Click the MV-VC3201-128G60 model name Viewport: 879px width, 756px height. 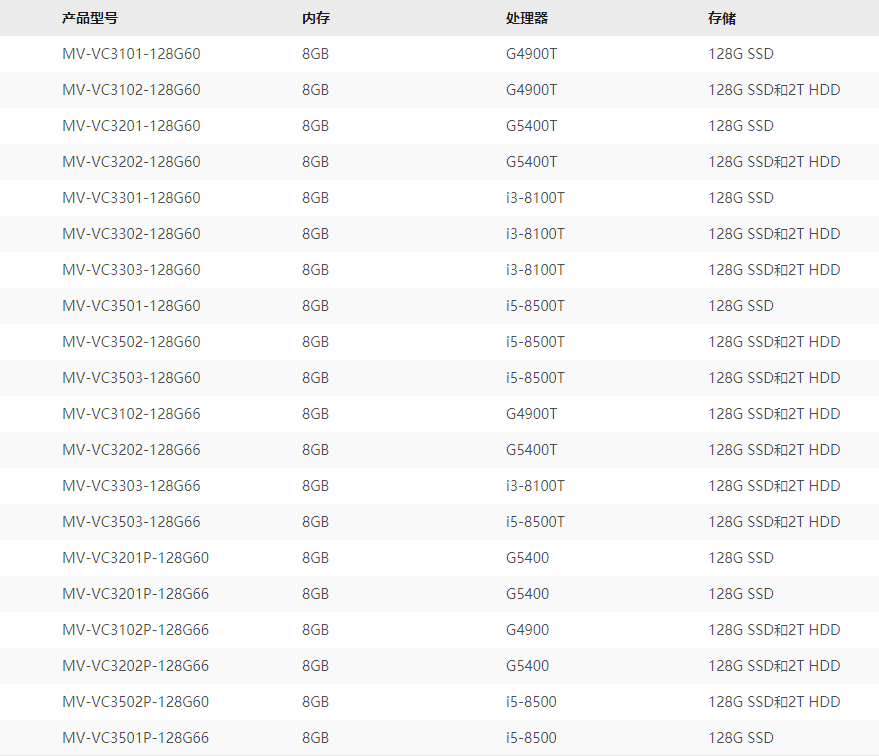(131, 126)
